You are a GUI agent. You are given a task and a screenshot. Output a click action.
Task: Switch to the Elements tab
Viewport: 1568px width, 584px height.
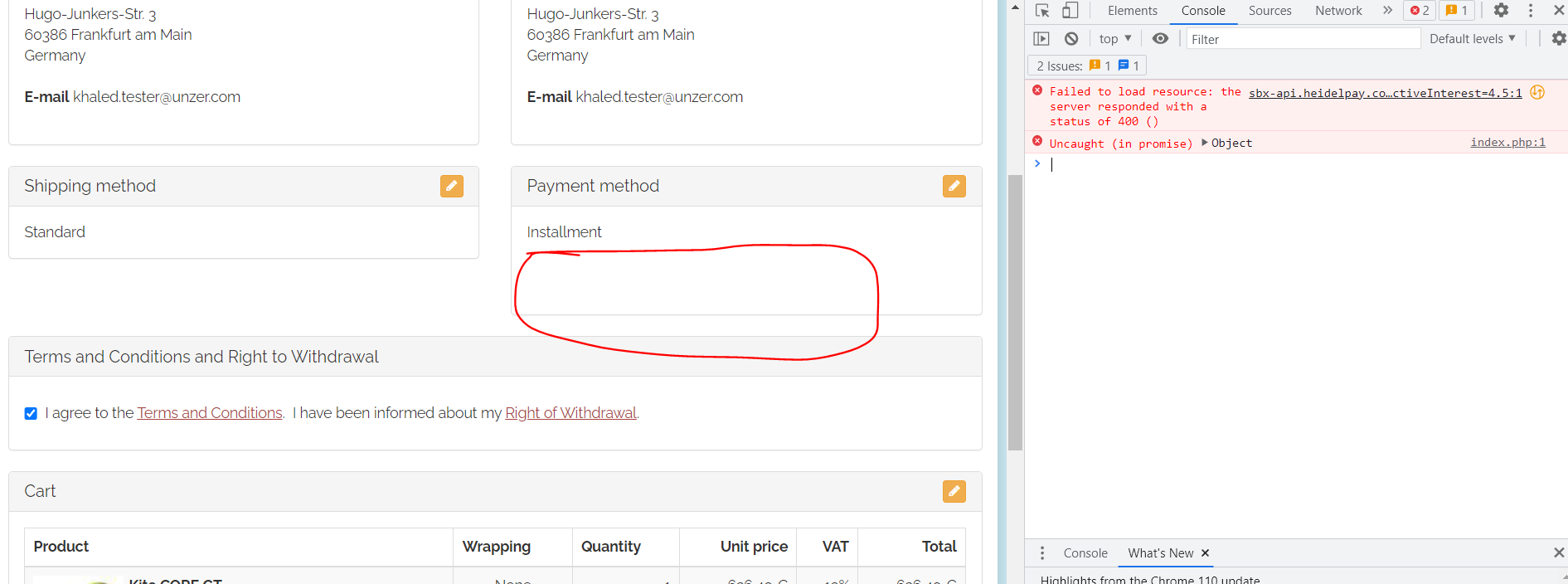click(1132, 11)
